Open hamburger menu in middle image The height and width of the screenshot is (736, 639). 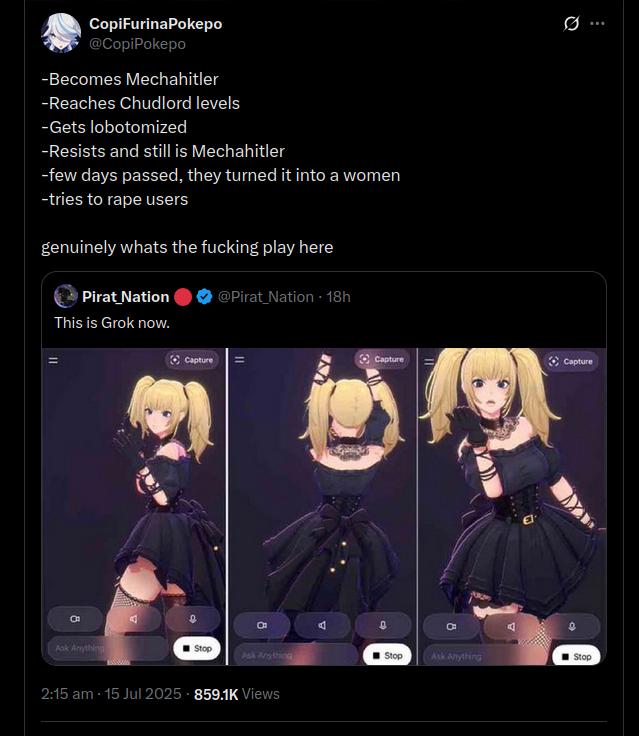(x=239, y=360)
